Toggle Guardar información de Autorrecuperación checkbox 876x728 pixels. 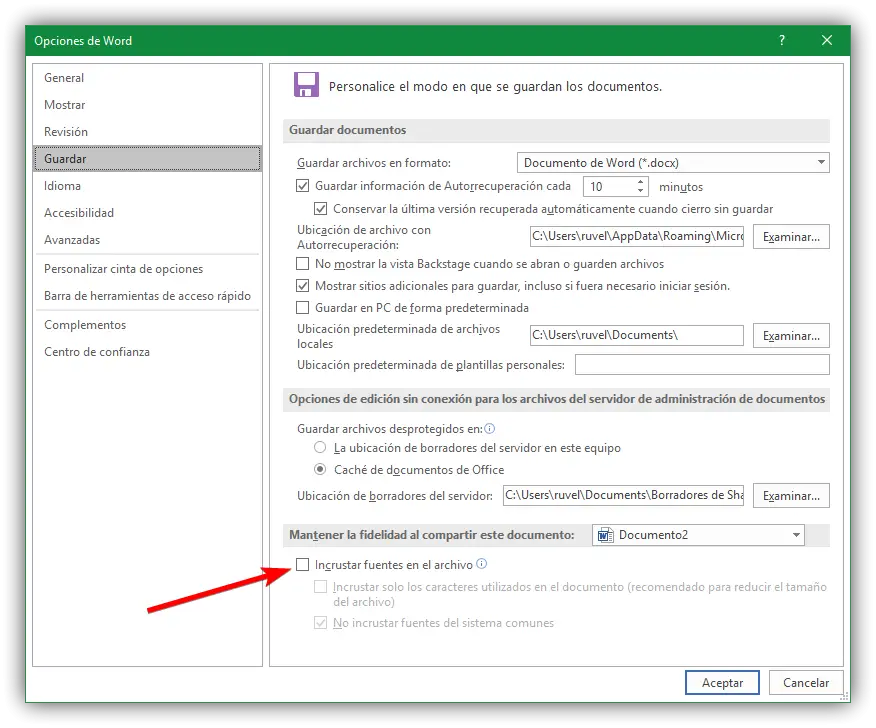coord(302,185)
